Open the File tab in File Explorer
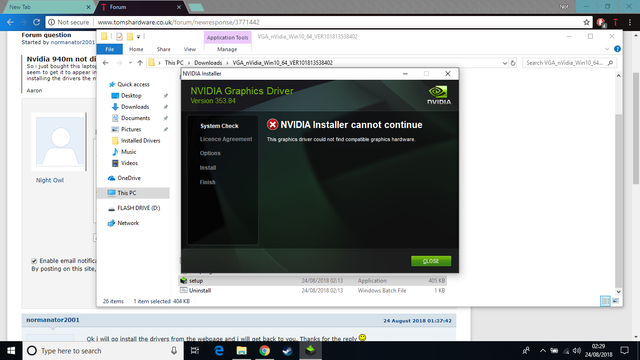Image resolution: width=640 pixels, height=360 pixels. click(109, 49)
